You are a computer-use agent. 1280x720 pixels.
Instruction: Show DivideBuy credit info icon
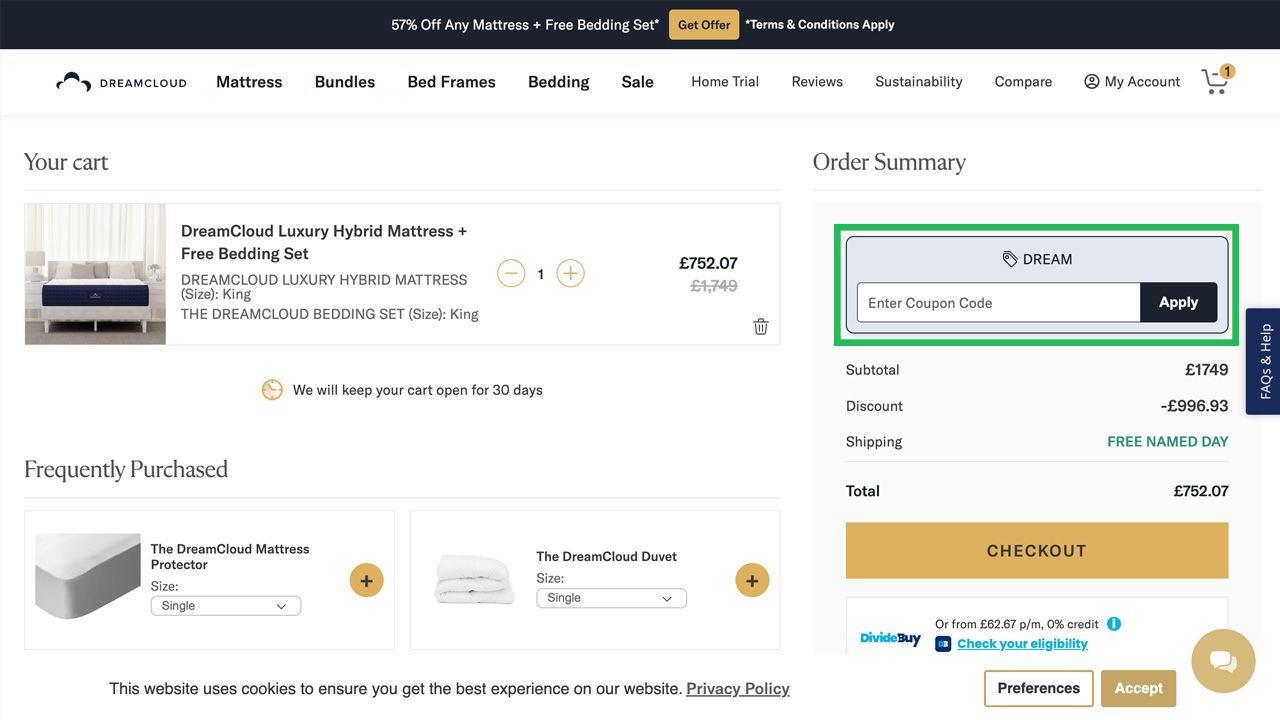click(x=1114, y=624)
